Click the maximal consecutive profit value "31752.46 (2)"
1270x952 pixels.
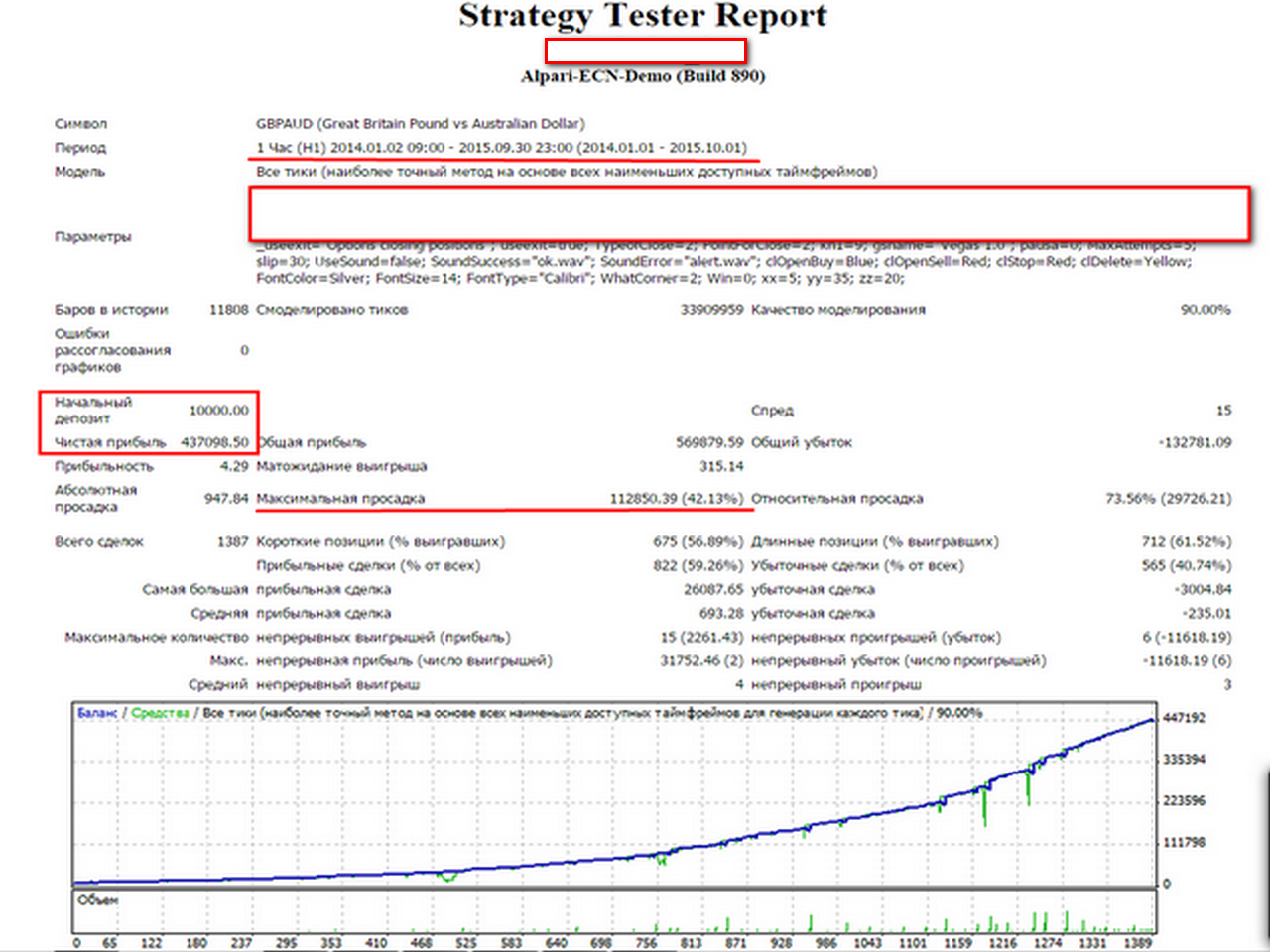701,661
